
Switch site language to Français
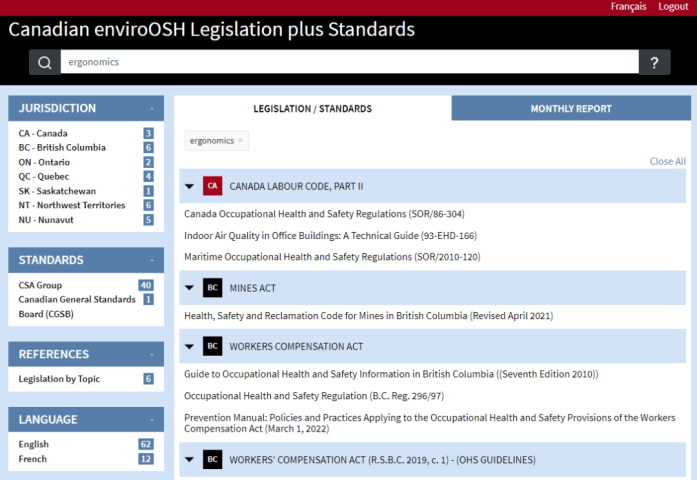click(x=628, y=7)
